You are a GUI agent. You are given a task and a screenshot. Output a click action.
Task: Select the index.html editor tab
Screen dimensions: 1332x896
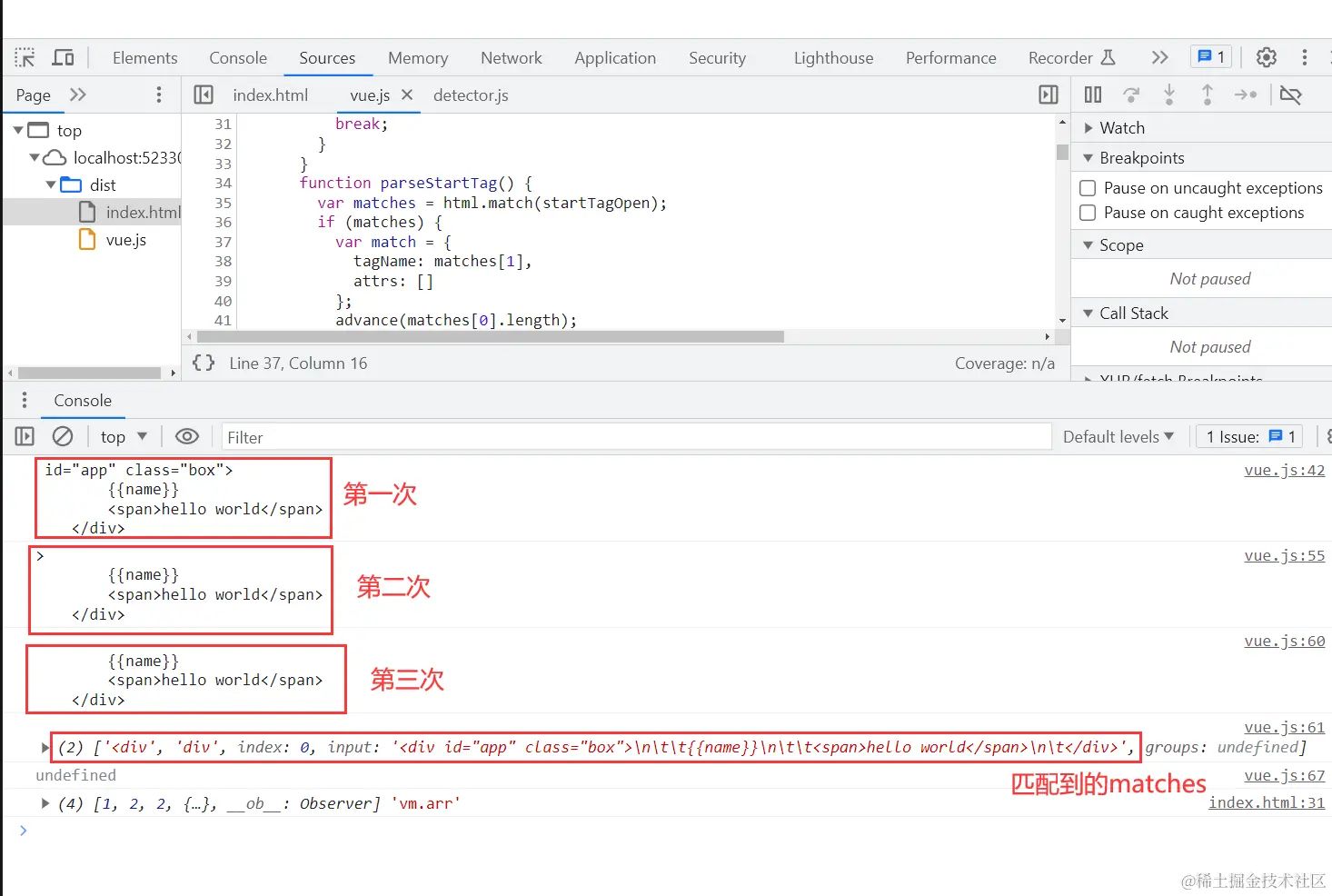tap(270, 95)
